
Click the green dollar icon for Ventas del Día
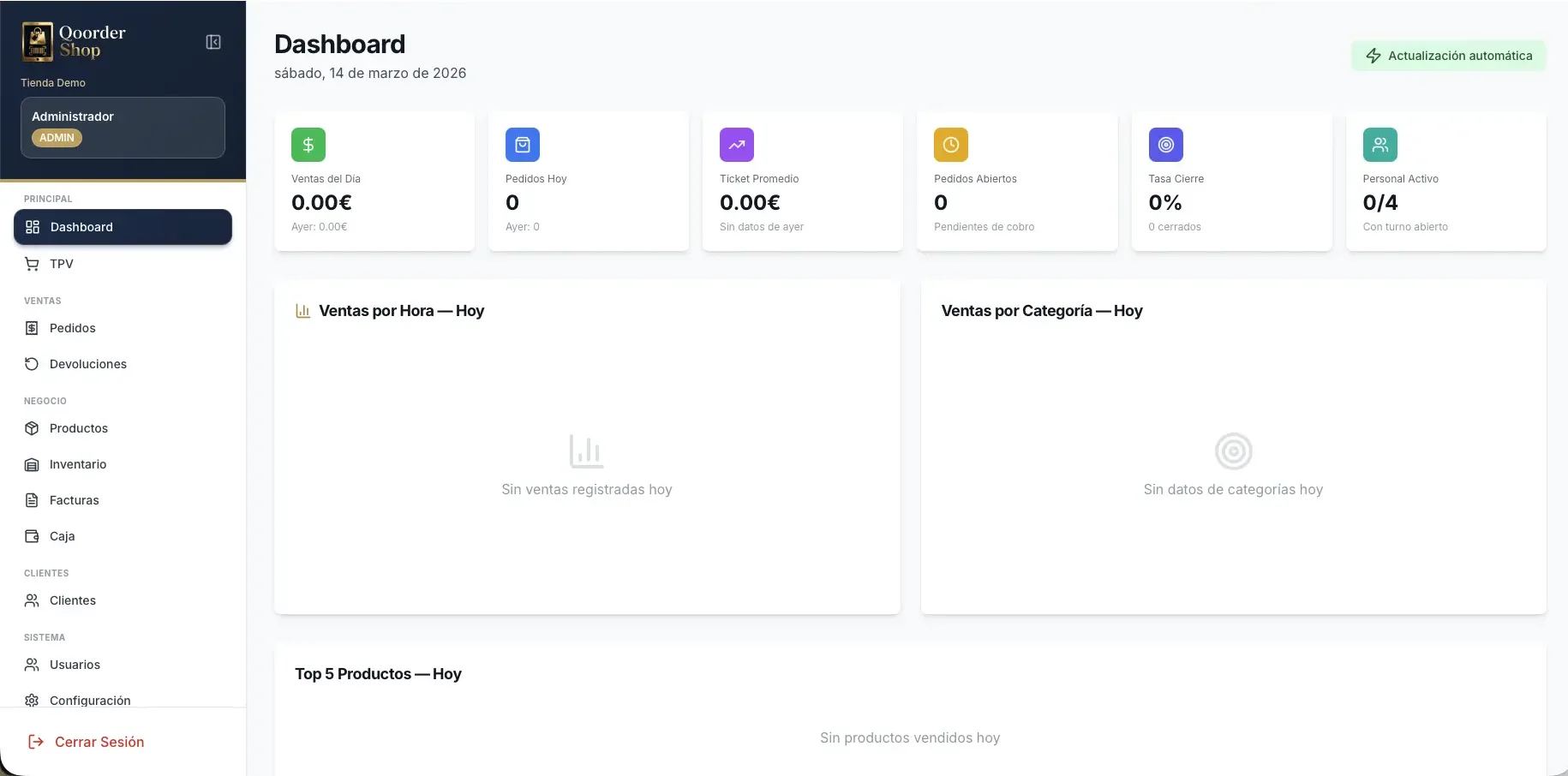308,145
